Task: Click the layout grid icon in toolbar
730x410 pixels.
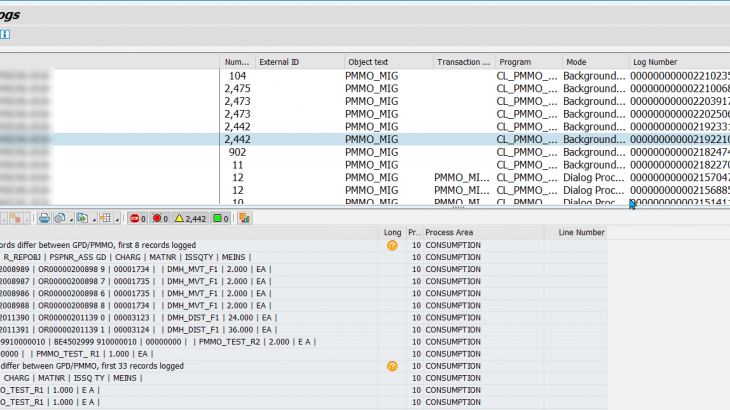Action: click(106, 218)
